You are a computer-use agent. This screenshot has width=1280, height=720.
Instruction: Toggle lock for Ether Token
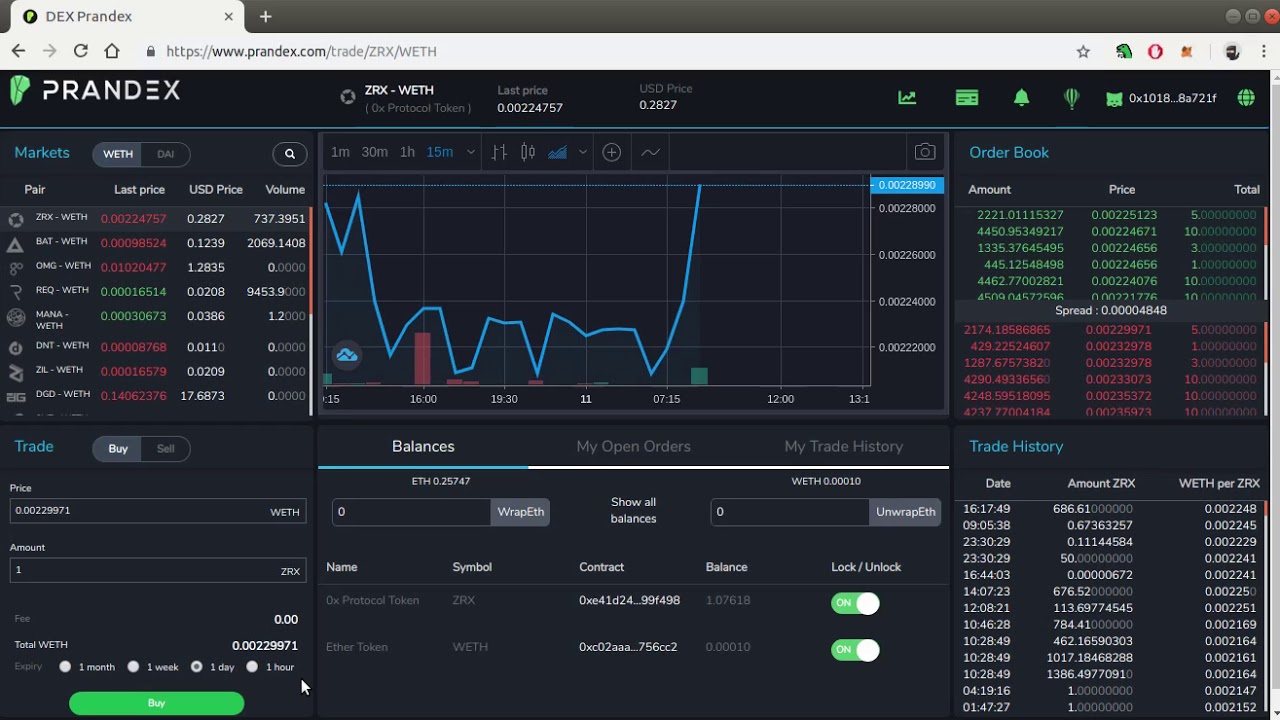click(855, 650)
